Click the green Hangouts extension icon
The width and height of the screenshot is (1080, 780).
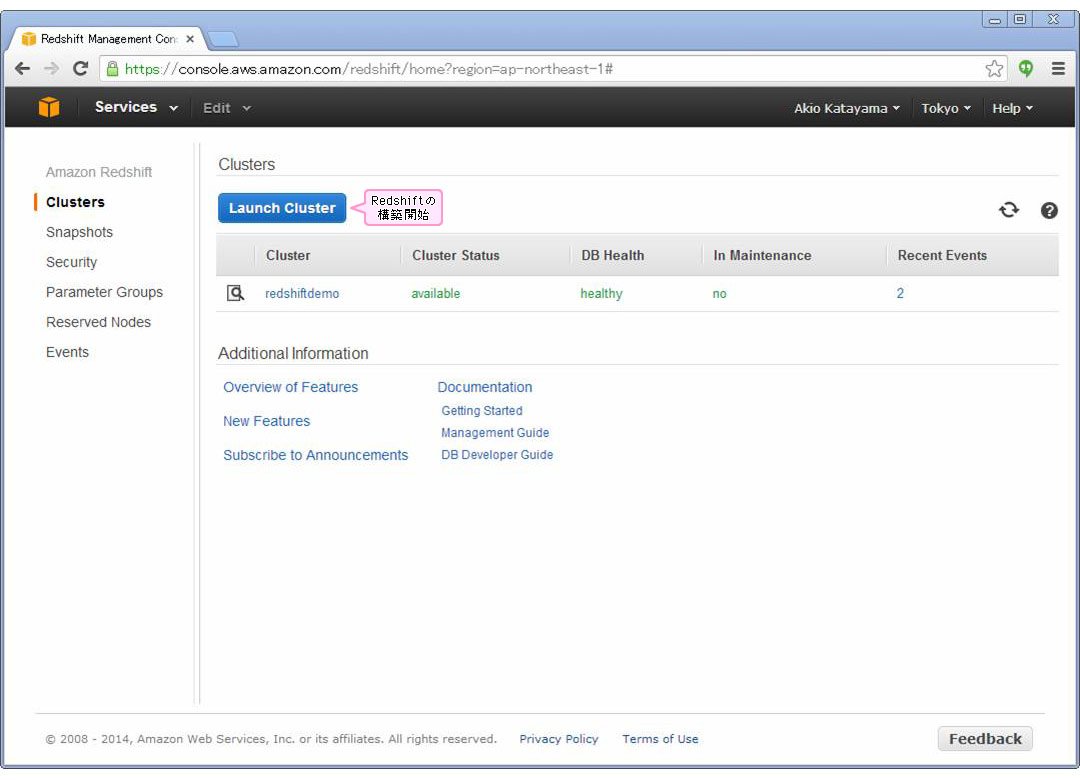click(x=1026, y=68)
